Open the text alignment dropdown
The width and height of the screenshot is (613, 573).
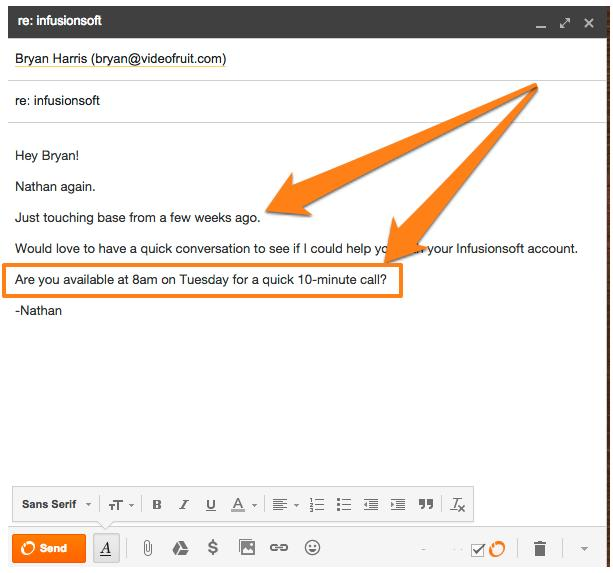coord(285,505)
